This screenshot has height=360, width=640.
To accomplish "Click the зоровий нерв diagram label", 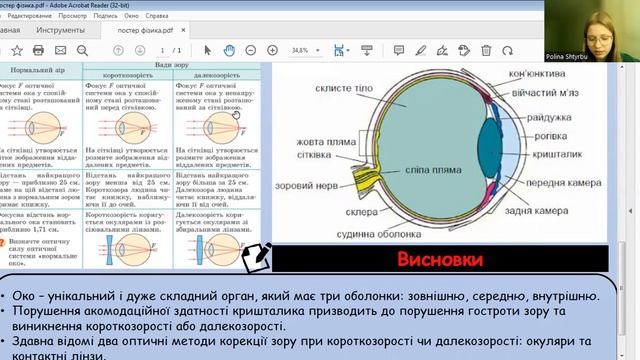I will click(306, 186).
